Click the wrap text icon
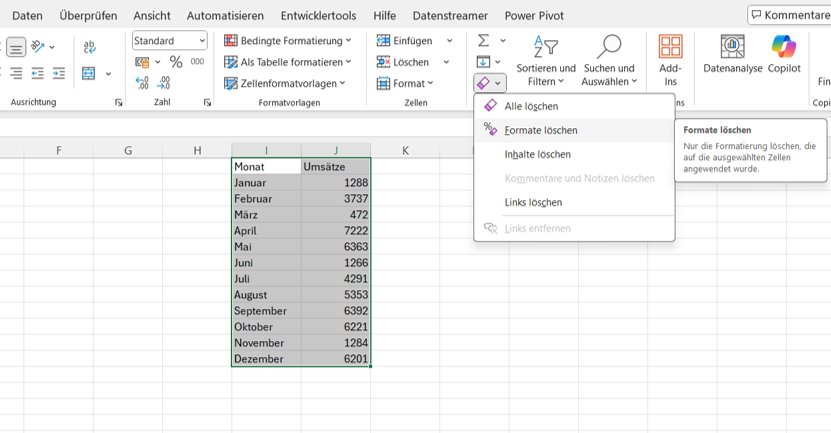 tap(90, 47)
